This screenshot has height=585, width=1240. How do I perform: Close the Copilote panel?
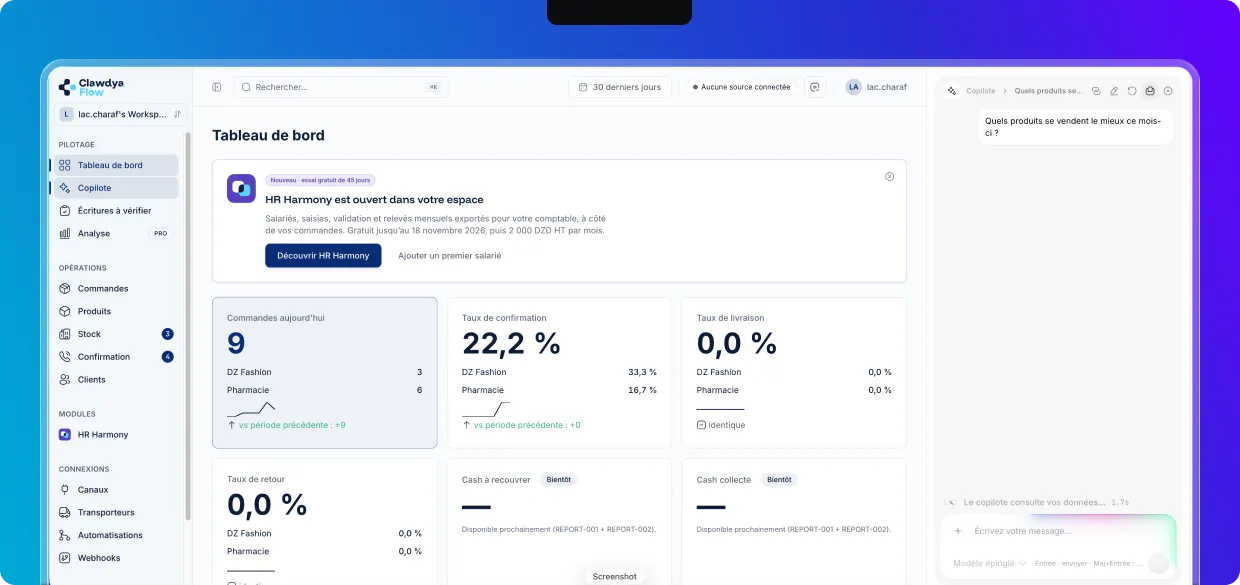(1168, 91)
